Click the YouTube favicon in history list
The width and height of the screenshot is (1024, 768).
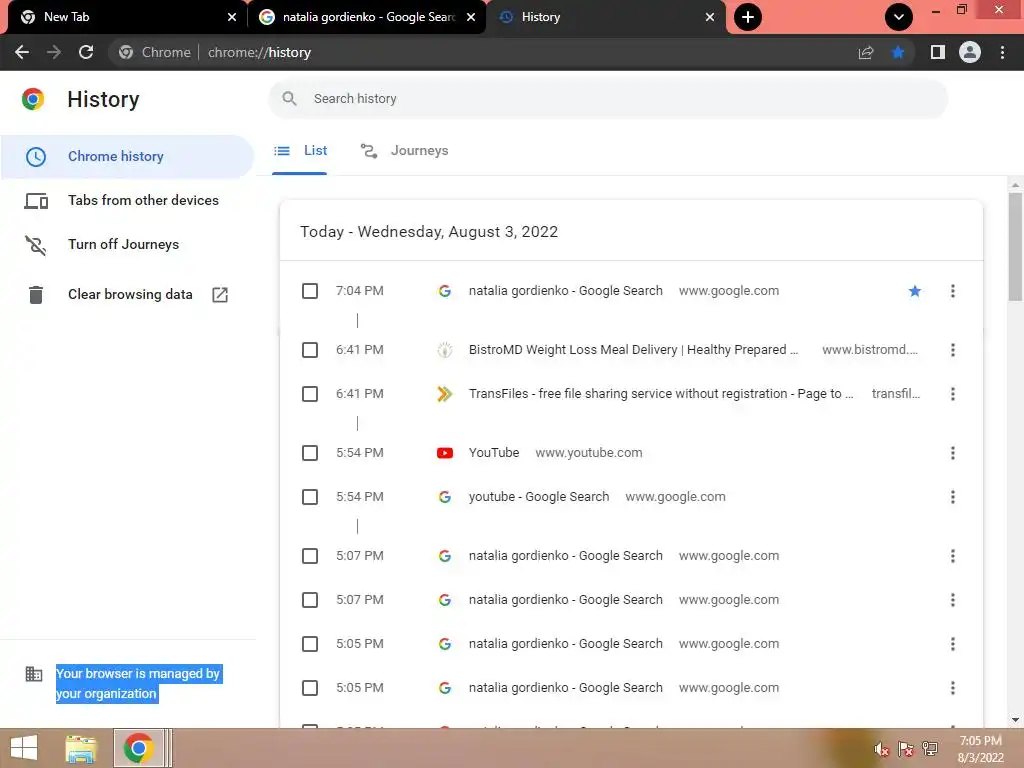click(x=445, y=453)
